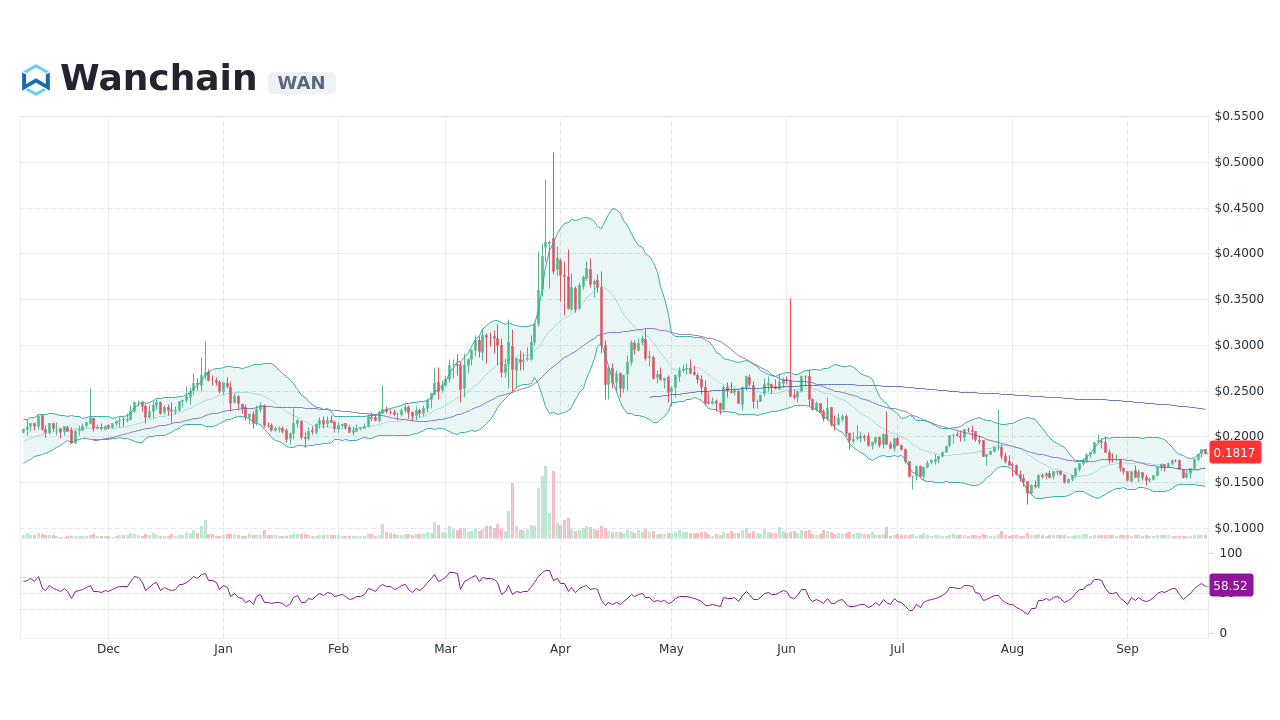Click the RSI axis label 0
Screen dimensions: 1280x720
pyautogui.click(x=1223, y=633)
